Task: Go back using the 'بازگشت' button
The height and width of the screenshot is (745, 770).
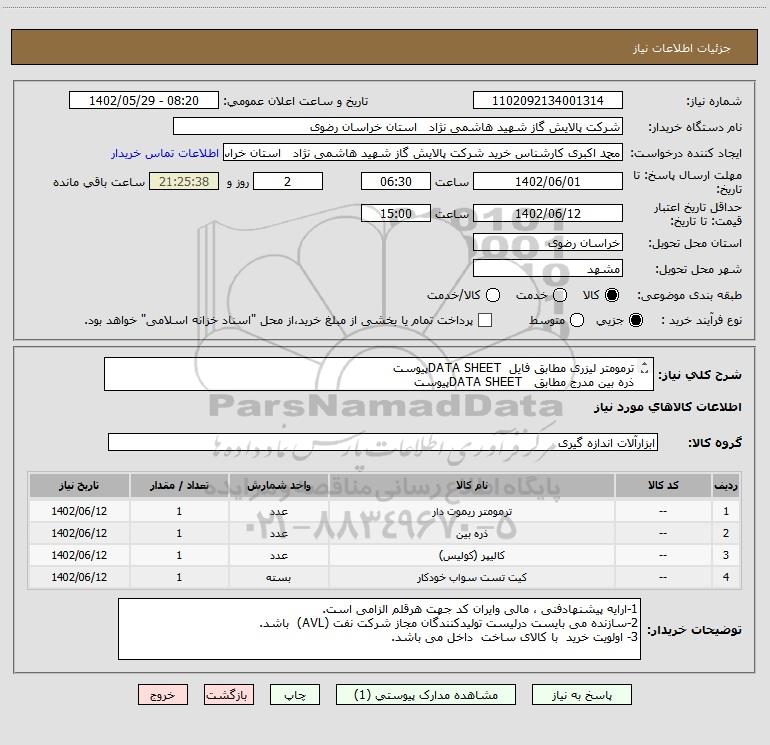Action: (228, 694)
